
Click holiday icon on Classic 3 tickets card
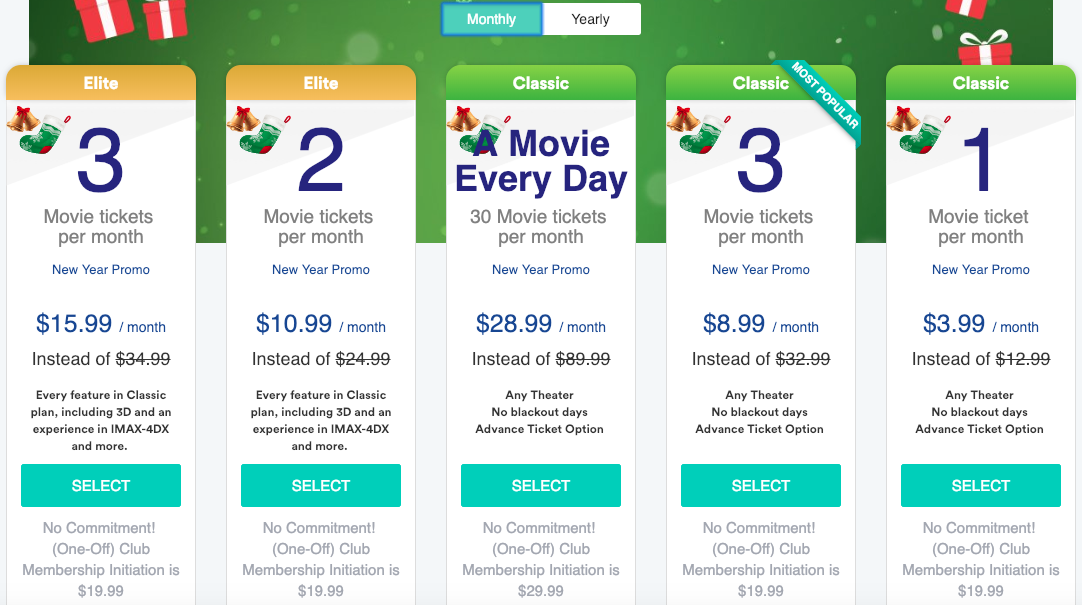tap(700, 133)
